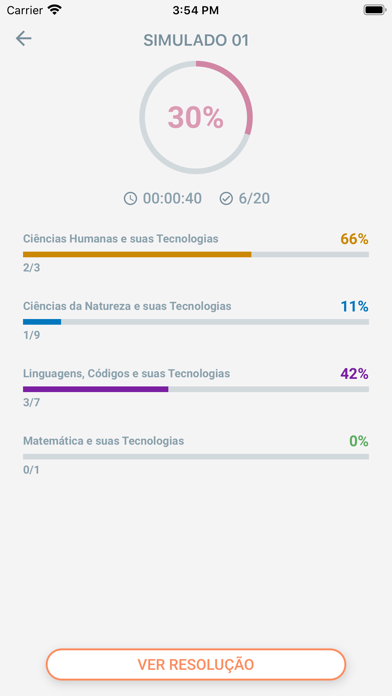Tap the Wi-Fi icon in status bar

tap(55, 10)
